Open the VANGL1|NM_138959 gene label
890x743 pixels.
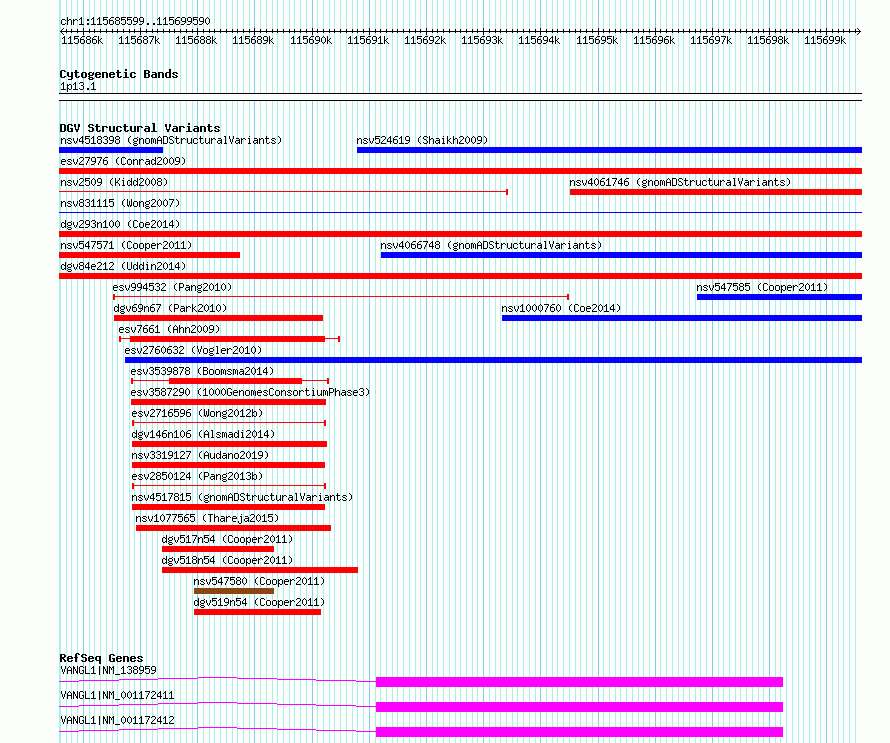tap(108, 670)
